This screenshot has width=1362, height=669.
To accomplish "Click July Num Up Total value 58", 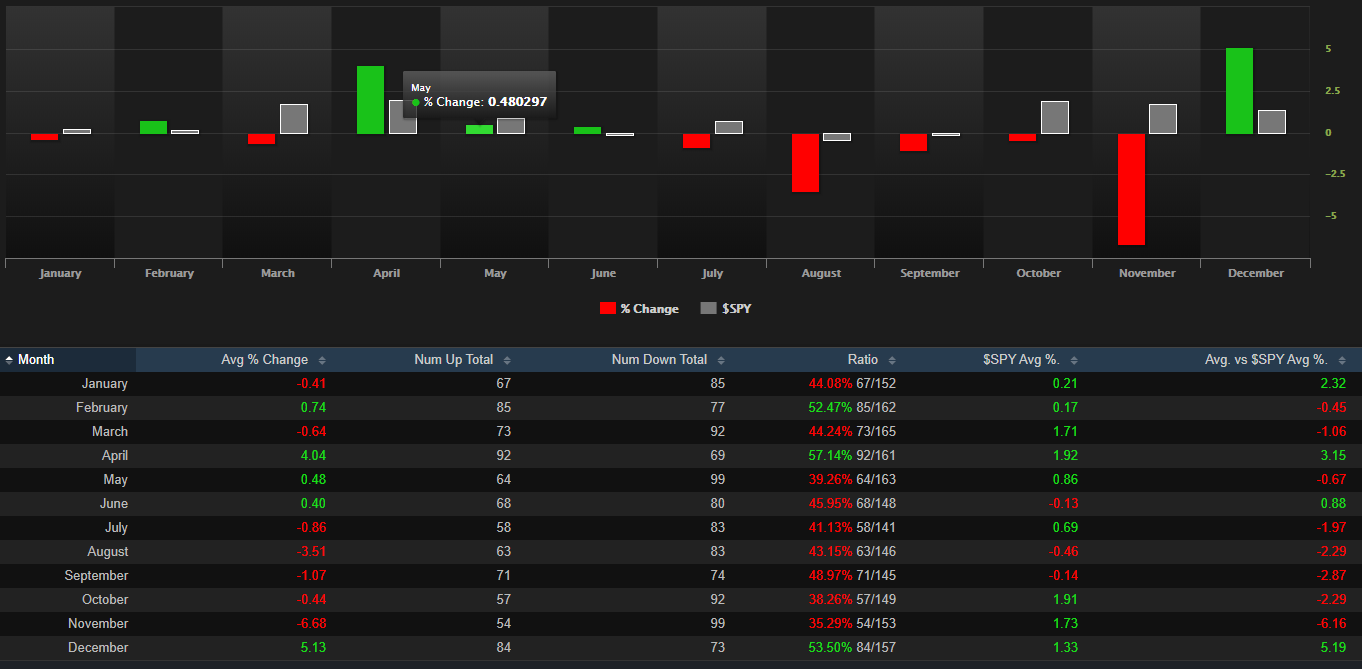I will [503, 528].
